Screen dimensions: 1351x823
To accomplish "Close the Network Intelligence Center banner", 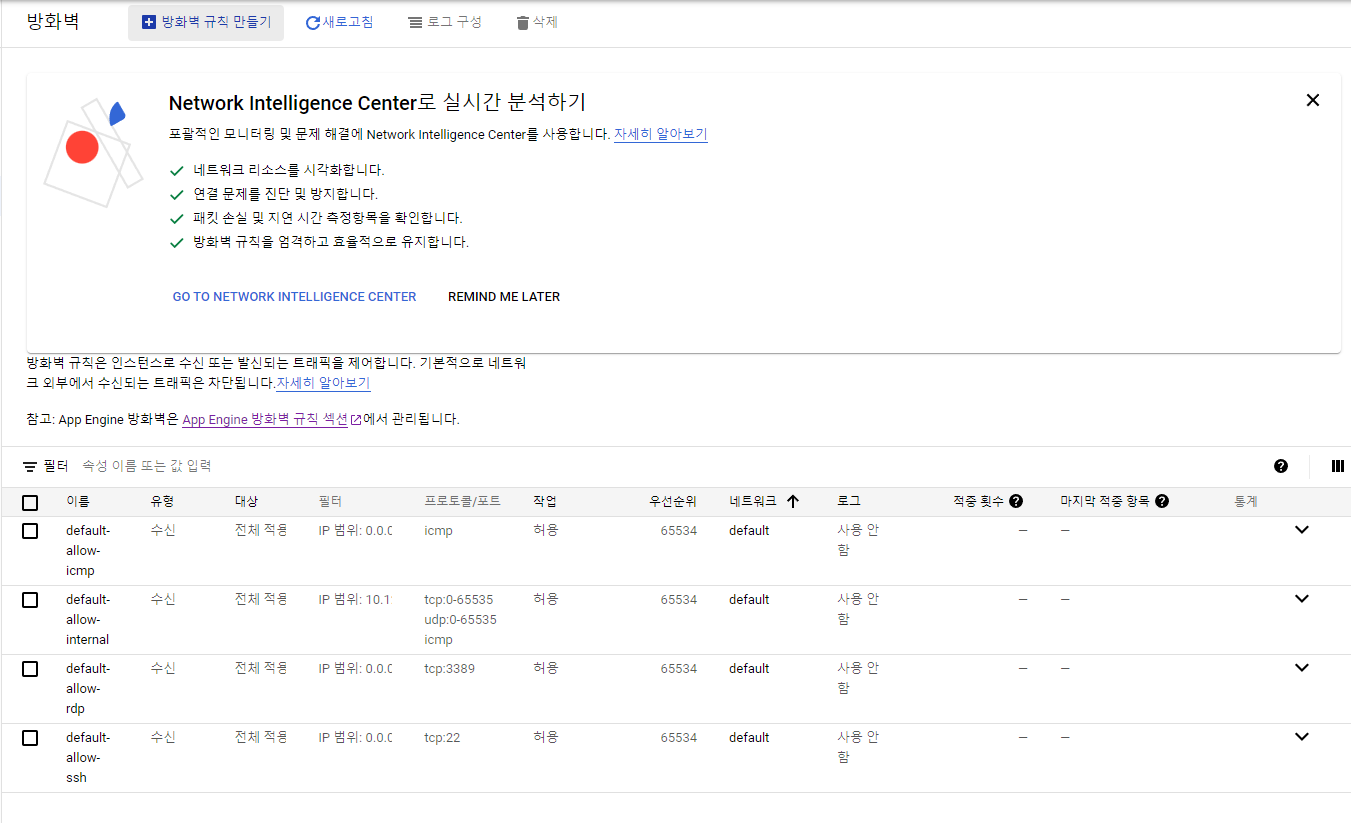I will pos(1313,100).
